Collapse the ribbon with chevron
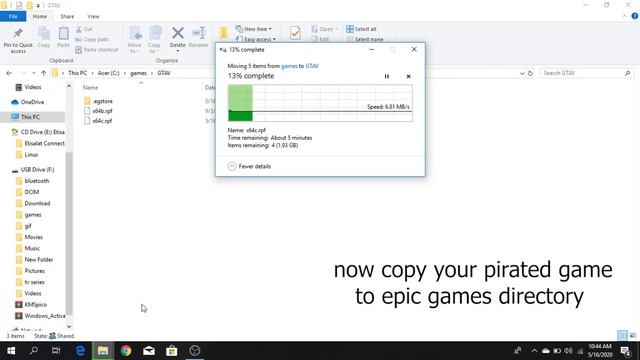 pos(624,16)
